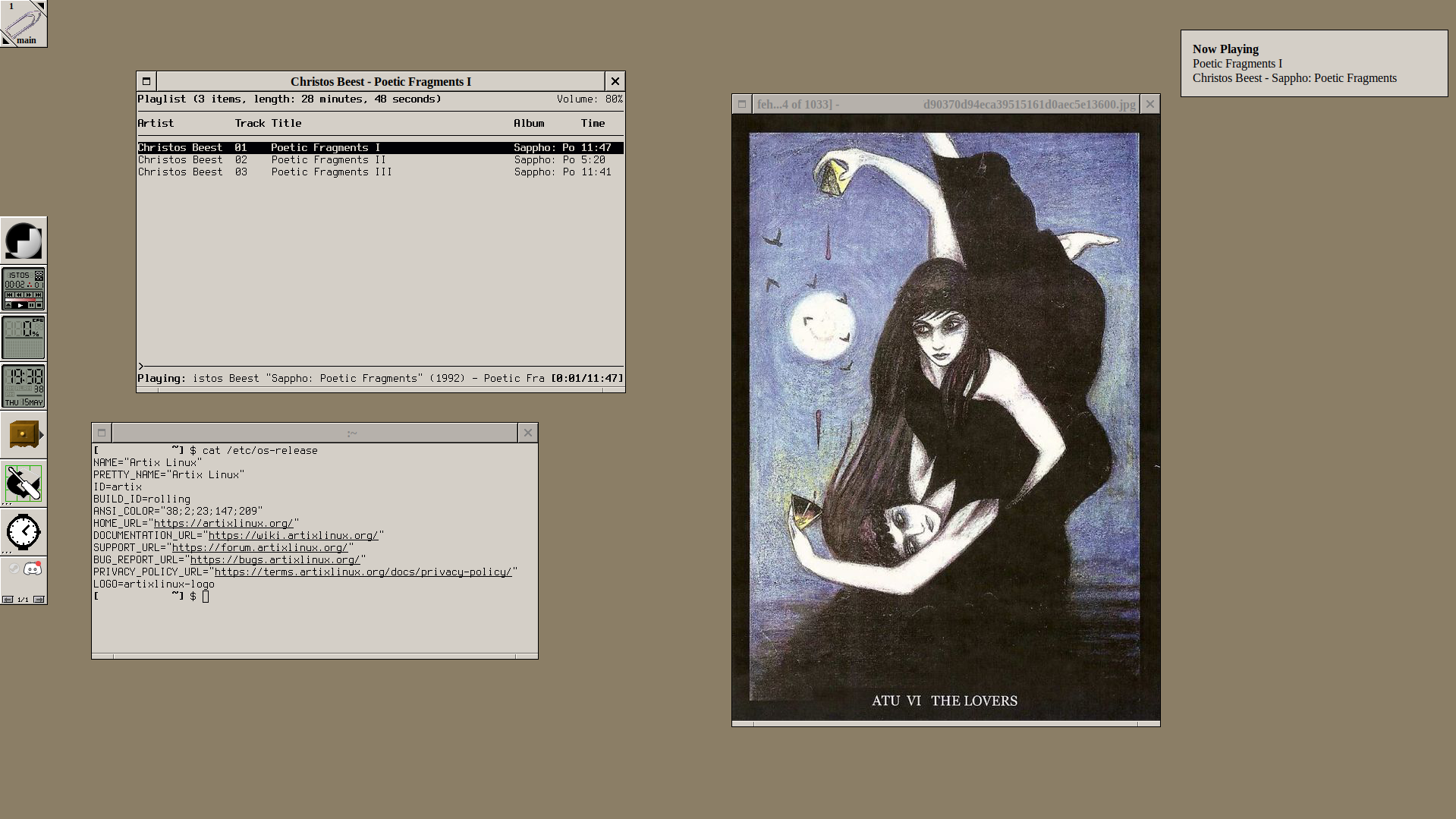Toggle repeat mode in music dockapp

coord(39,273)
